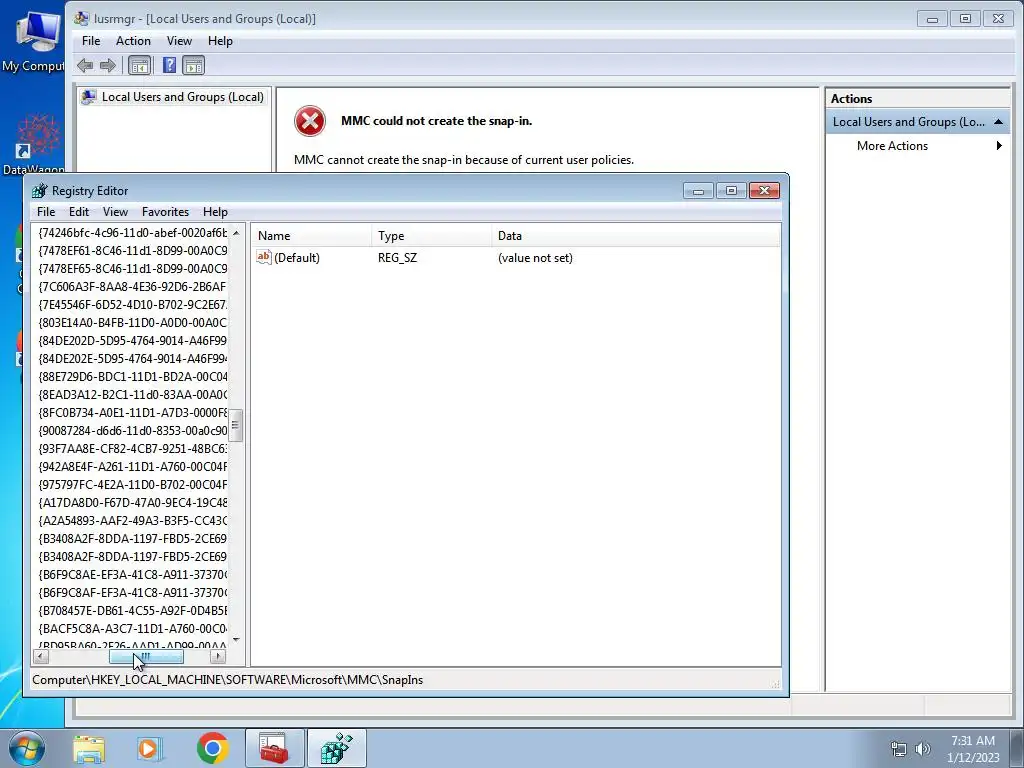Open the Windows Start button
The image size is (1024, 768).
click(x=27, y=748)
